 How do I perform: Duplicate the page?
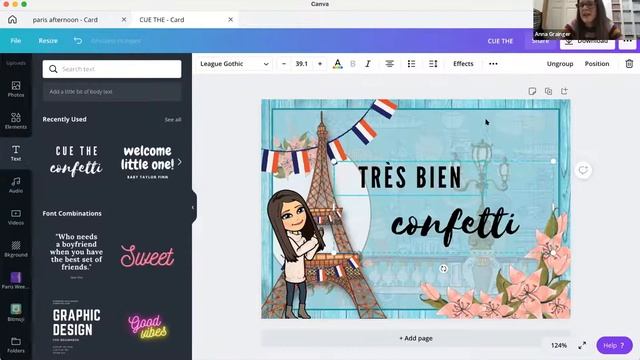548,91
